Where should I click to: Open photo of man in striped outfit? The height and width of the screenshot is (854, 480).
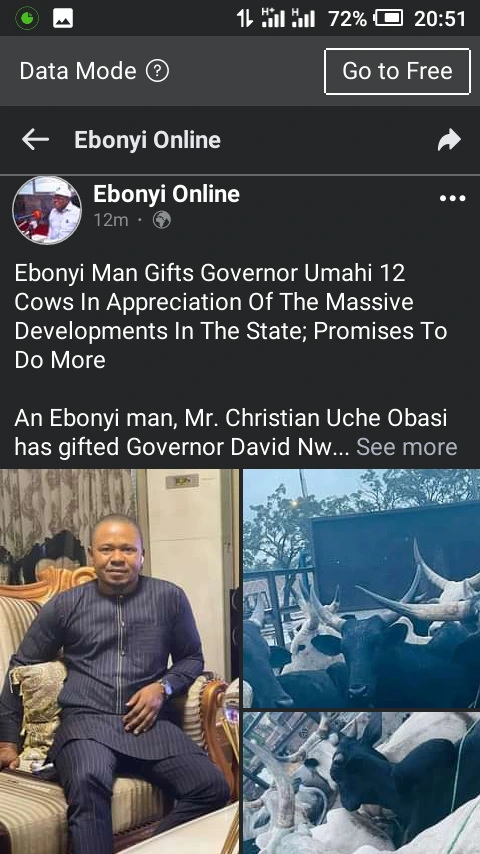[x=119, y=661]
